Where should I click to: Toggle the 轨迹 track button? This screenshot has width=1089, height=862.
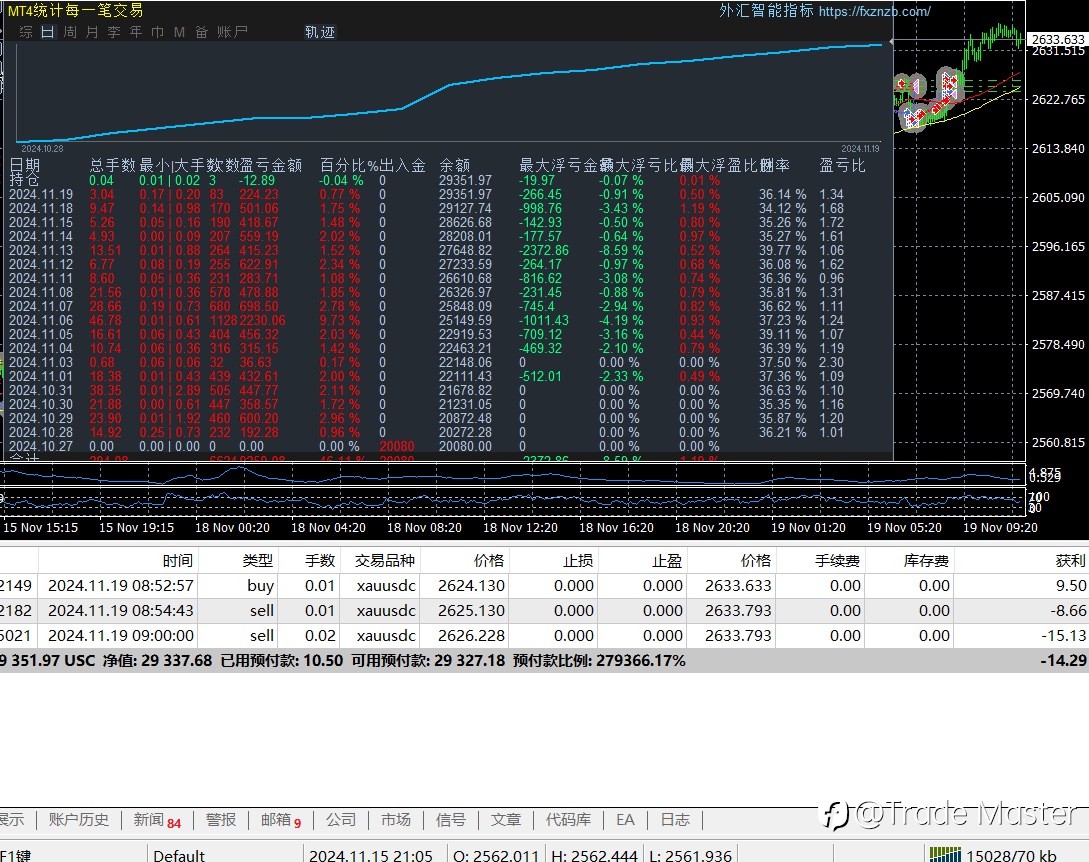320,32
